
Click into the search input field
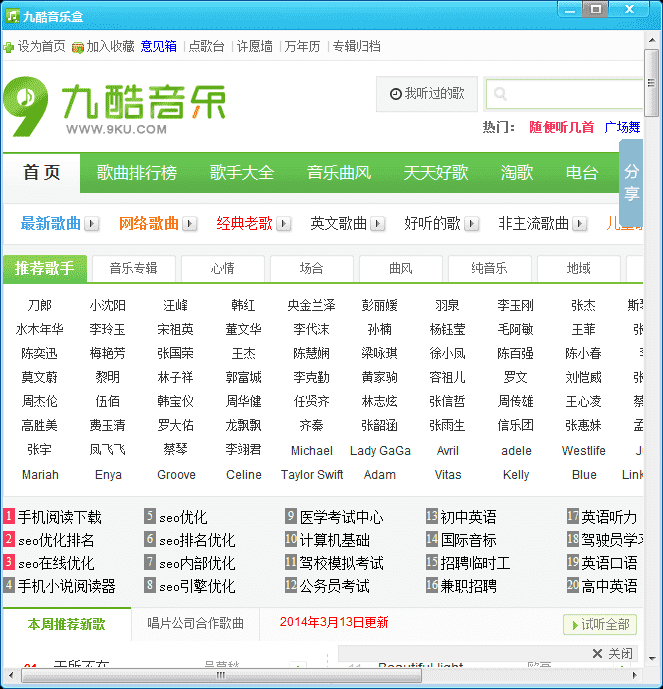coord(565,94)
